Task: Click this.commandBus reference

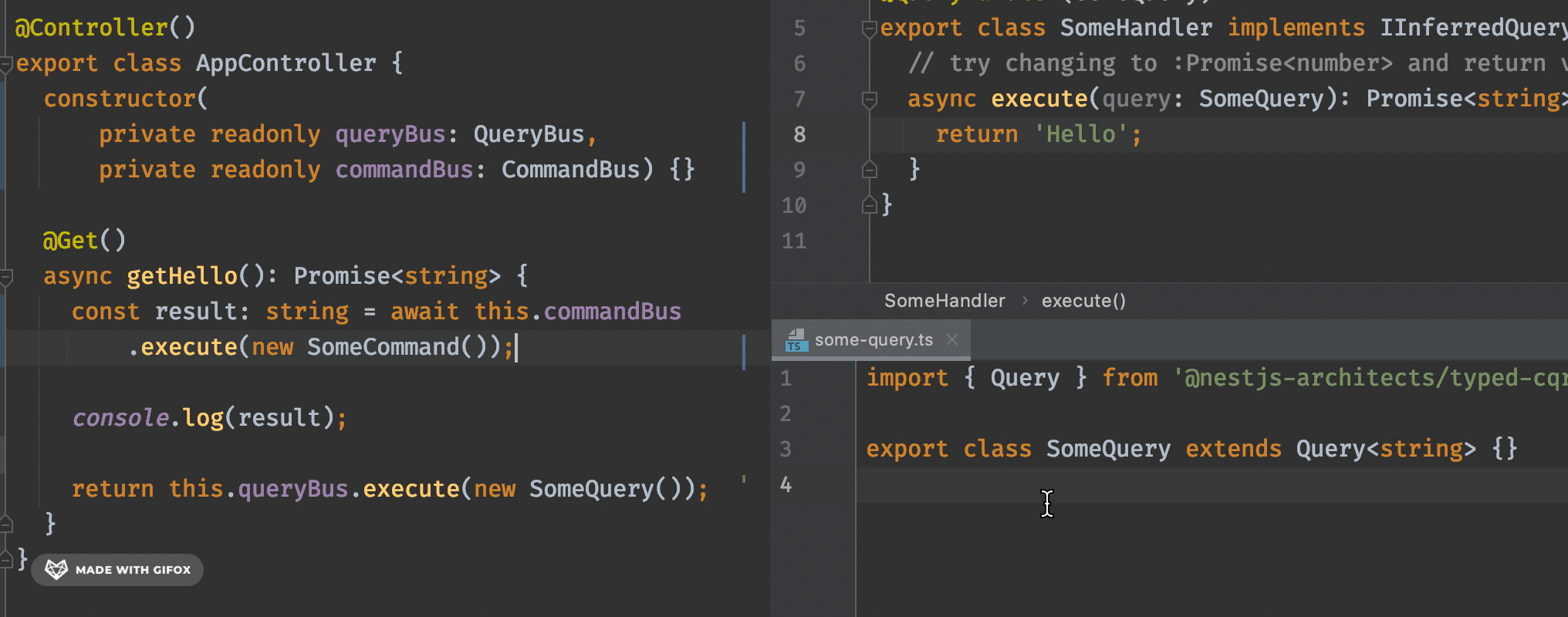Action: [x=577, y=312]
